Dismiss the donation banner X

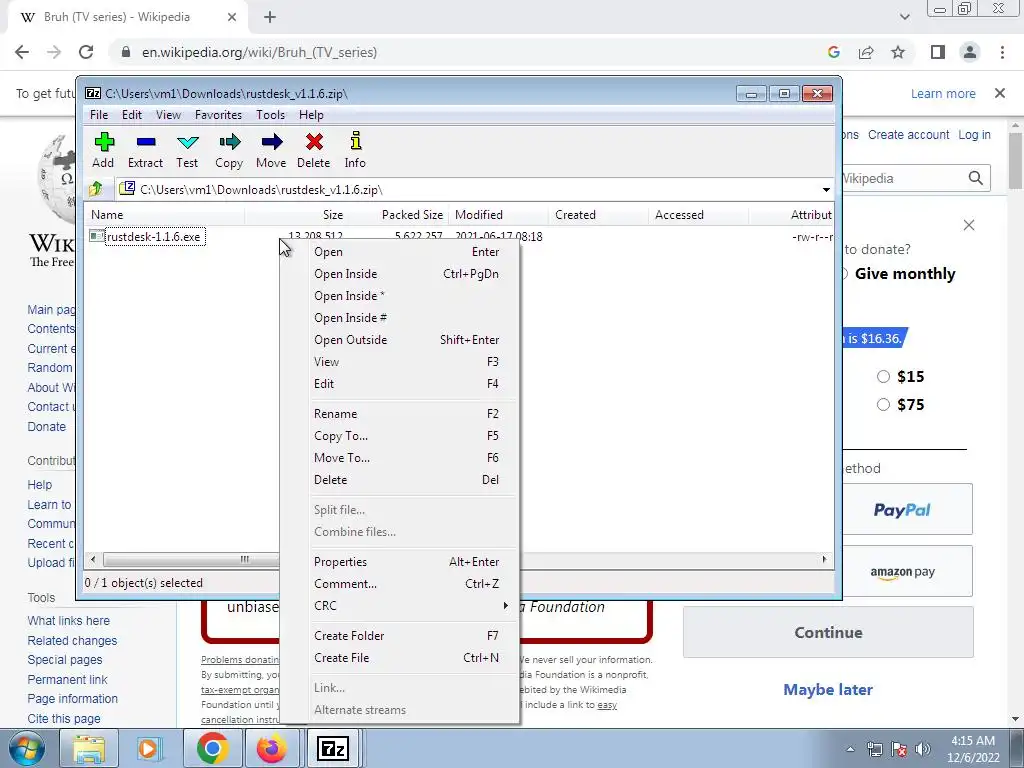pos(968,225)
